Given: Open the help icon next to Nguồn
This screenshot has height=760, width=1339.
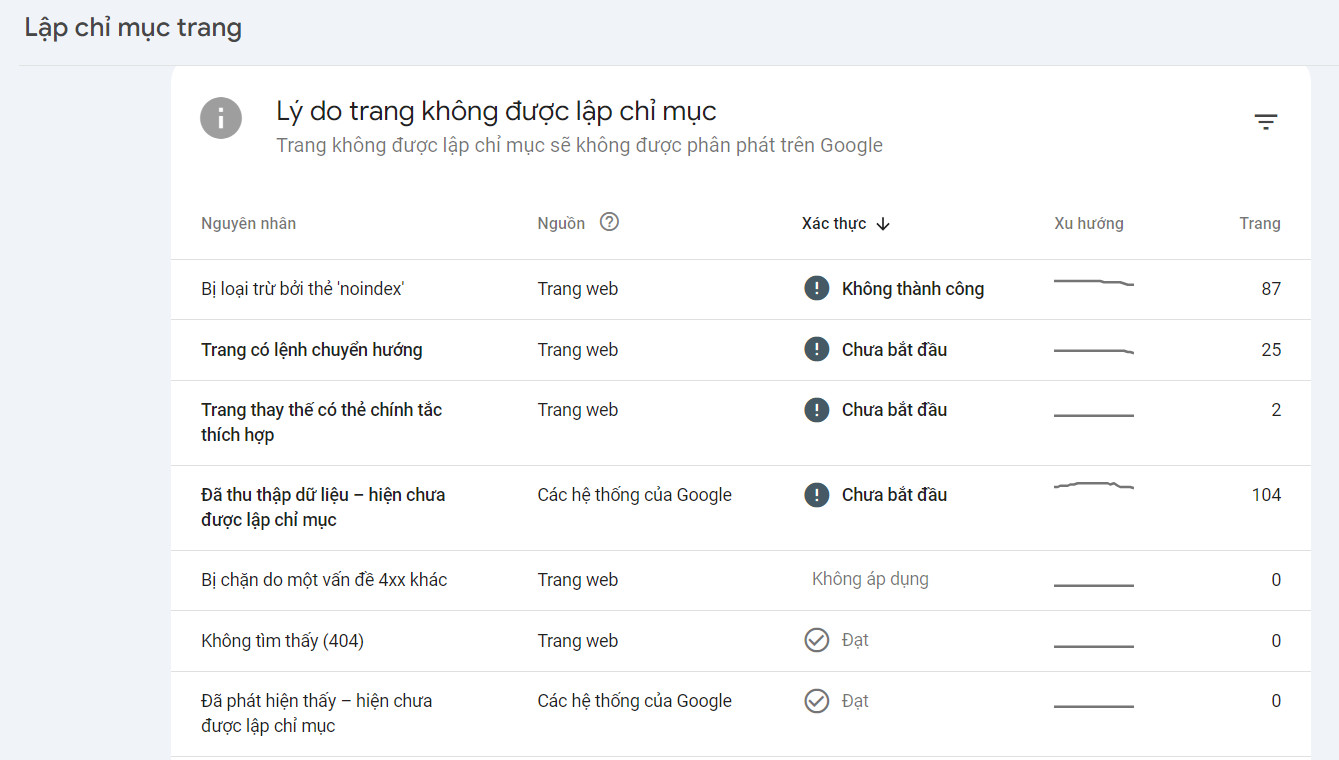Looking at the screenshot, I should click(609, 222).
